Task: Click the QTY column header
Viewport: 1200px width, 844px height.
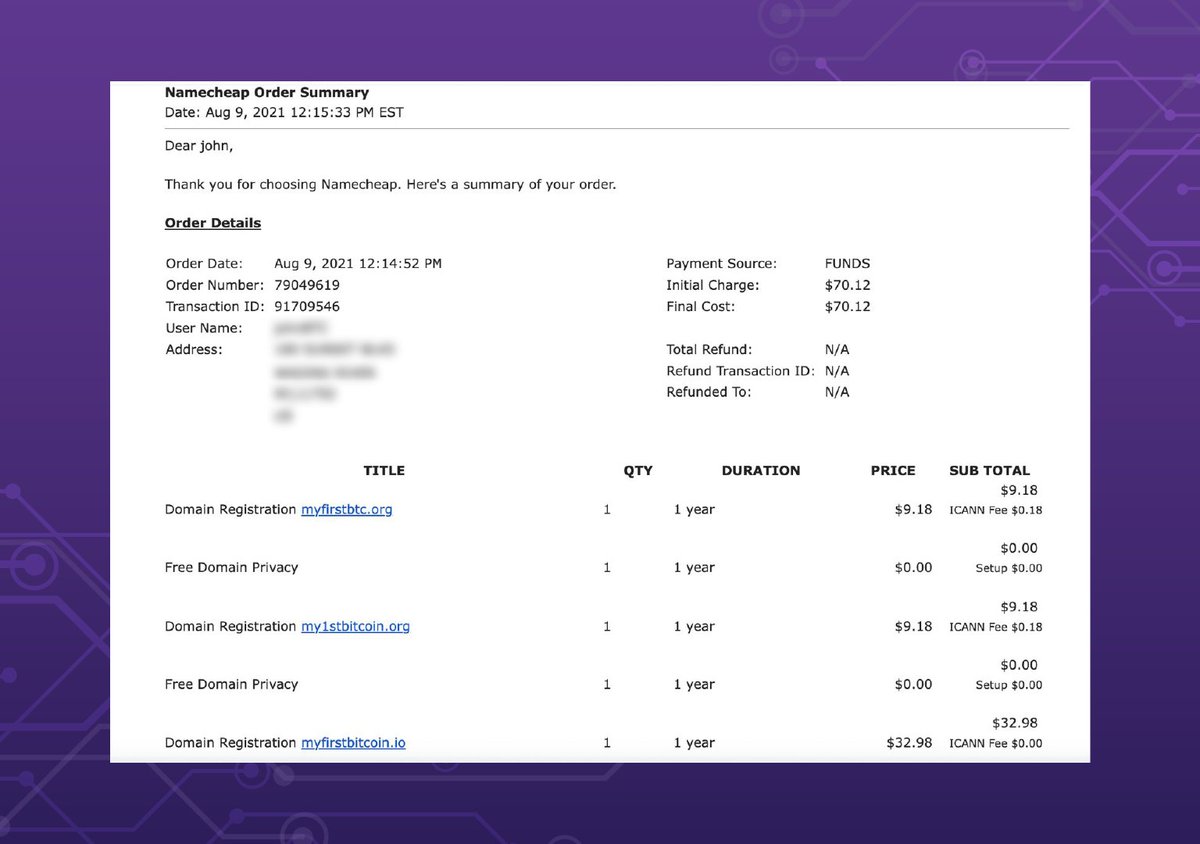Action: [x=638, y=471]
